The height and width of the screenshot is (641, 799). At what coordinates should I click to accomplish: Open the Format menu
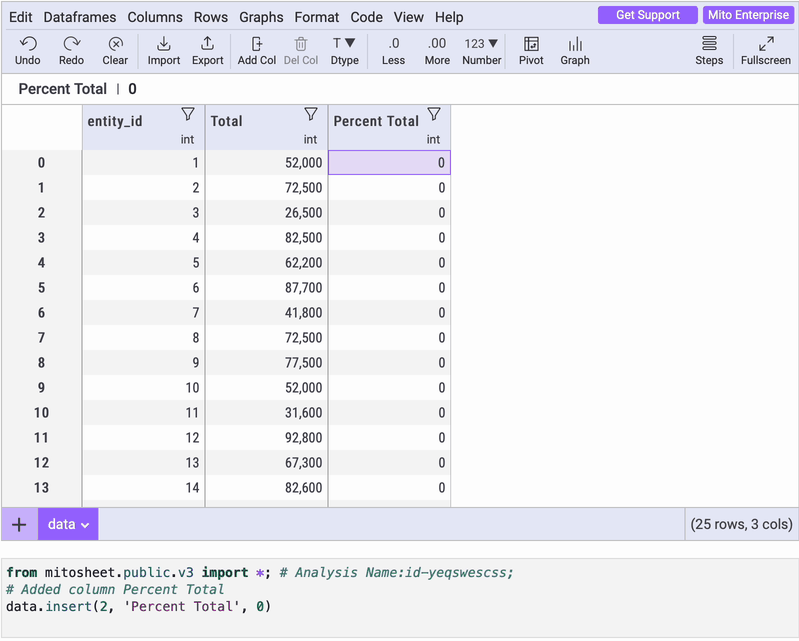click(316, 17)
